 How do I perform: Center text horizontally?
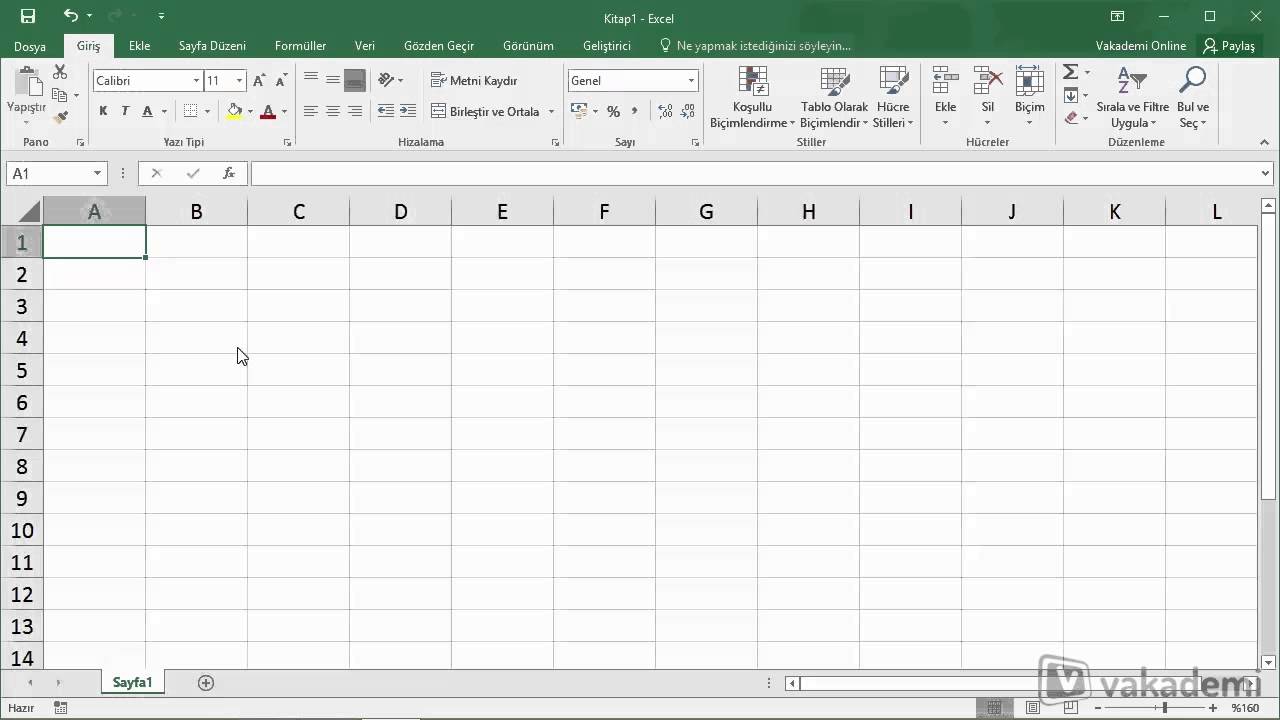tap(333, 111)
